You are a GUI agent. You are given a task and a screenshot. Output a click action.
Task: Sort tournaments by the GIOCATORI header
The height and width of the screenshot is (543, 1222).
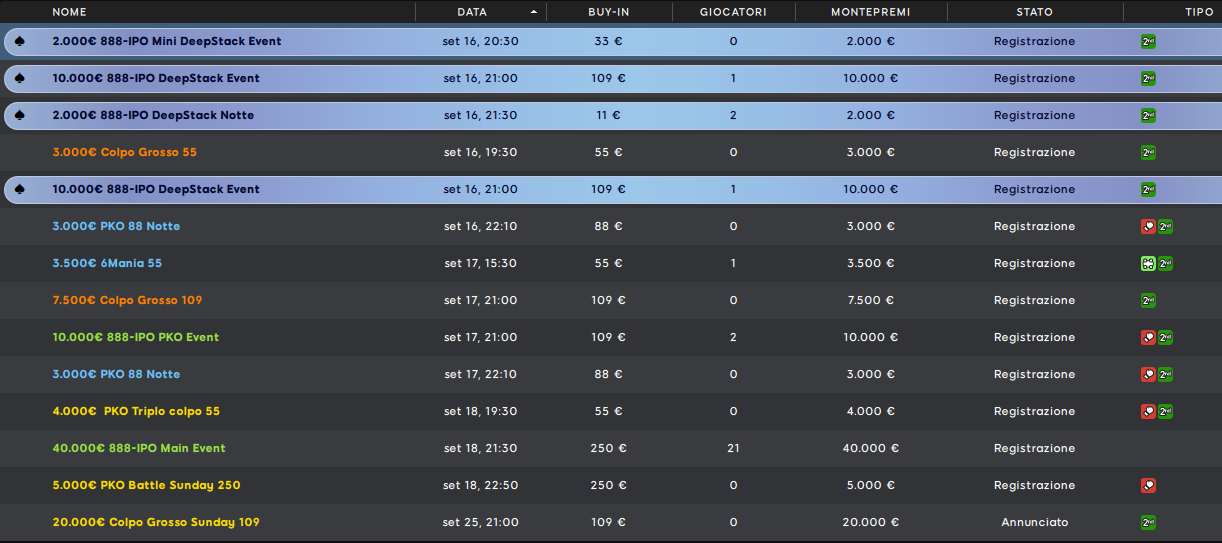tap(733, 12)
